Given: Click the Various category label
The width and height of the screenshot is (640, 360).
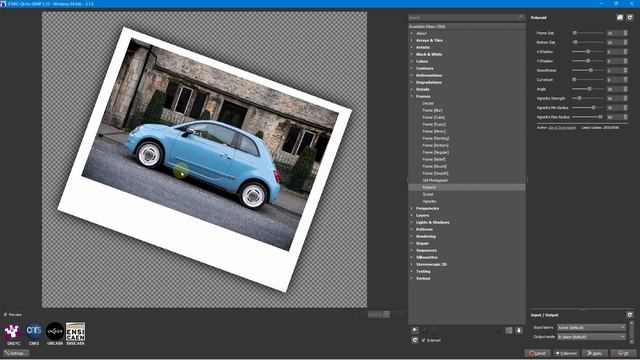Looking at the screenshot, I should pos(423,278).
